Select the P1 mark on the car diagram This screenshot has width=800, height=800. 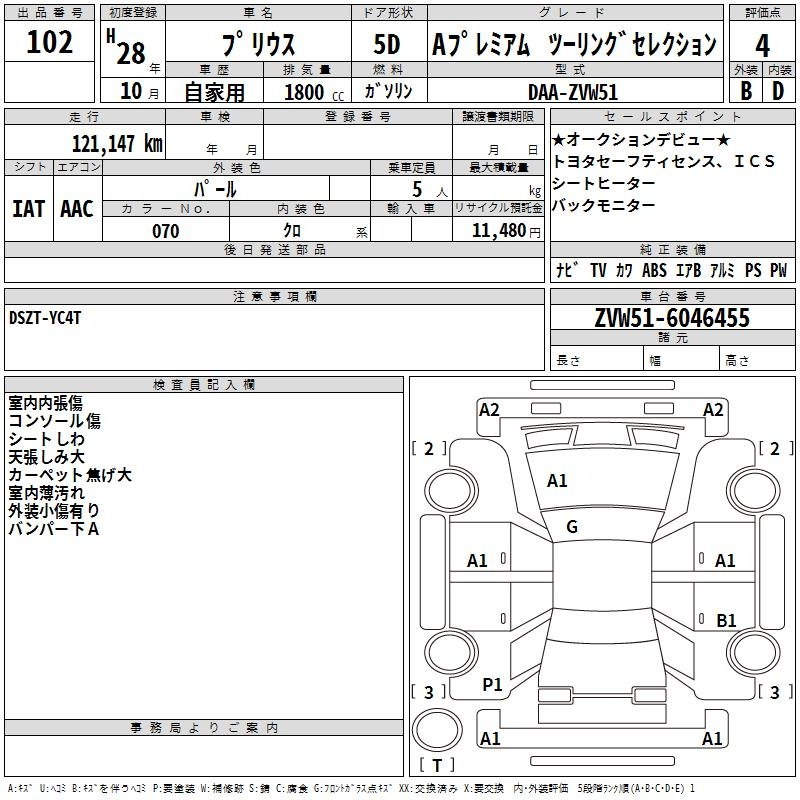[493, 684]
